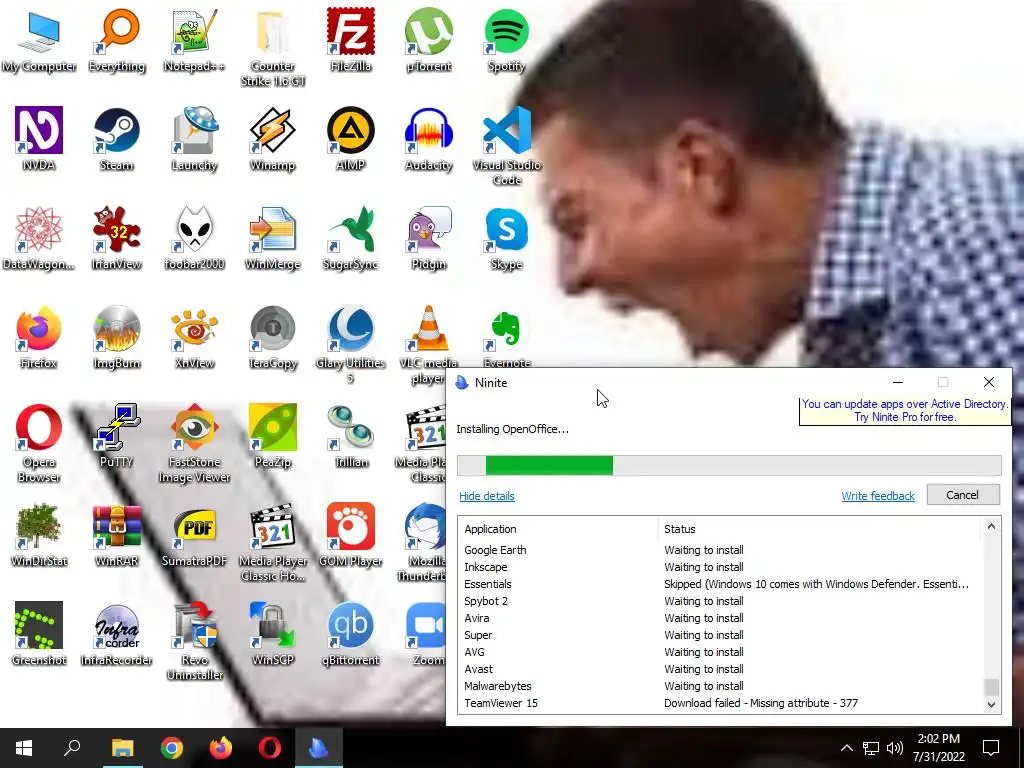The height and width of the screenshot is (768, 1024).
Task: Select the FileZilla desktop shortcut
Action: coord(351,40)
